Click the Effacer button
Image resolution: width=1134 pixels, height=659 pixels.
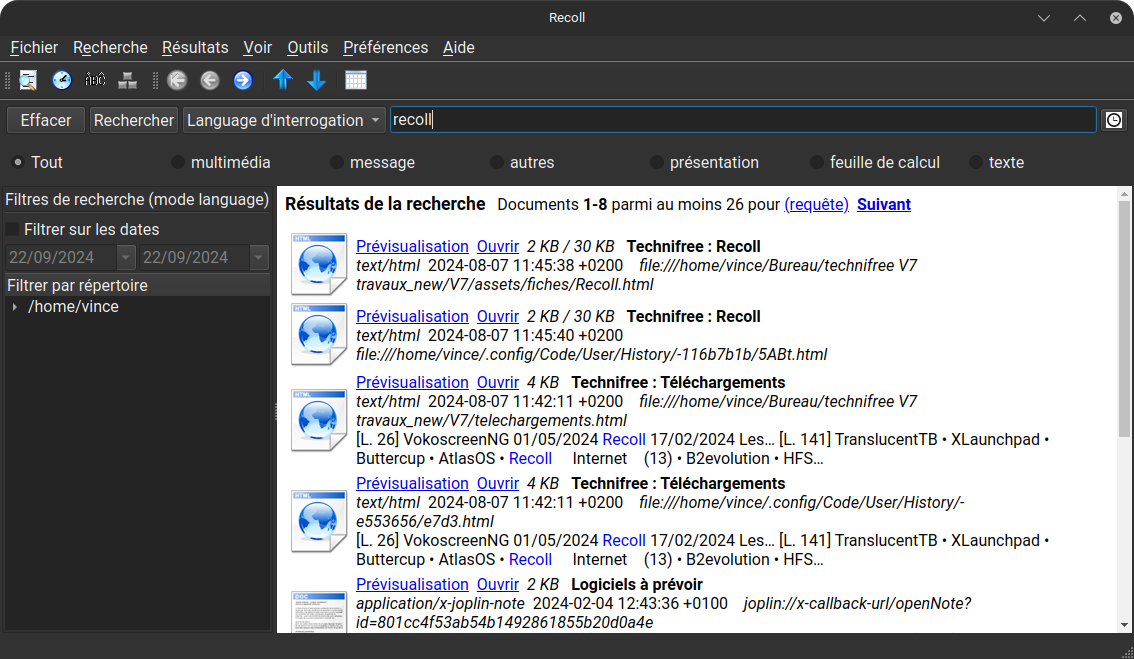click(46, 120)
